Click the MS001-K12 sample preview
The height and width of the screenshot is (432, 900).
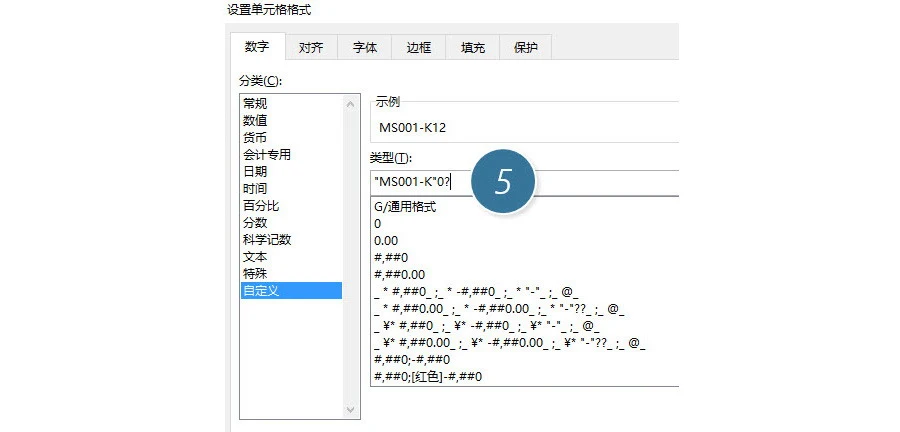(412, 128)
